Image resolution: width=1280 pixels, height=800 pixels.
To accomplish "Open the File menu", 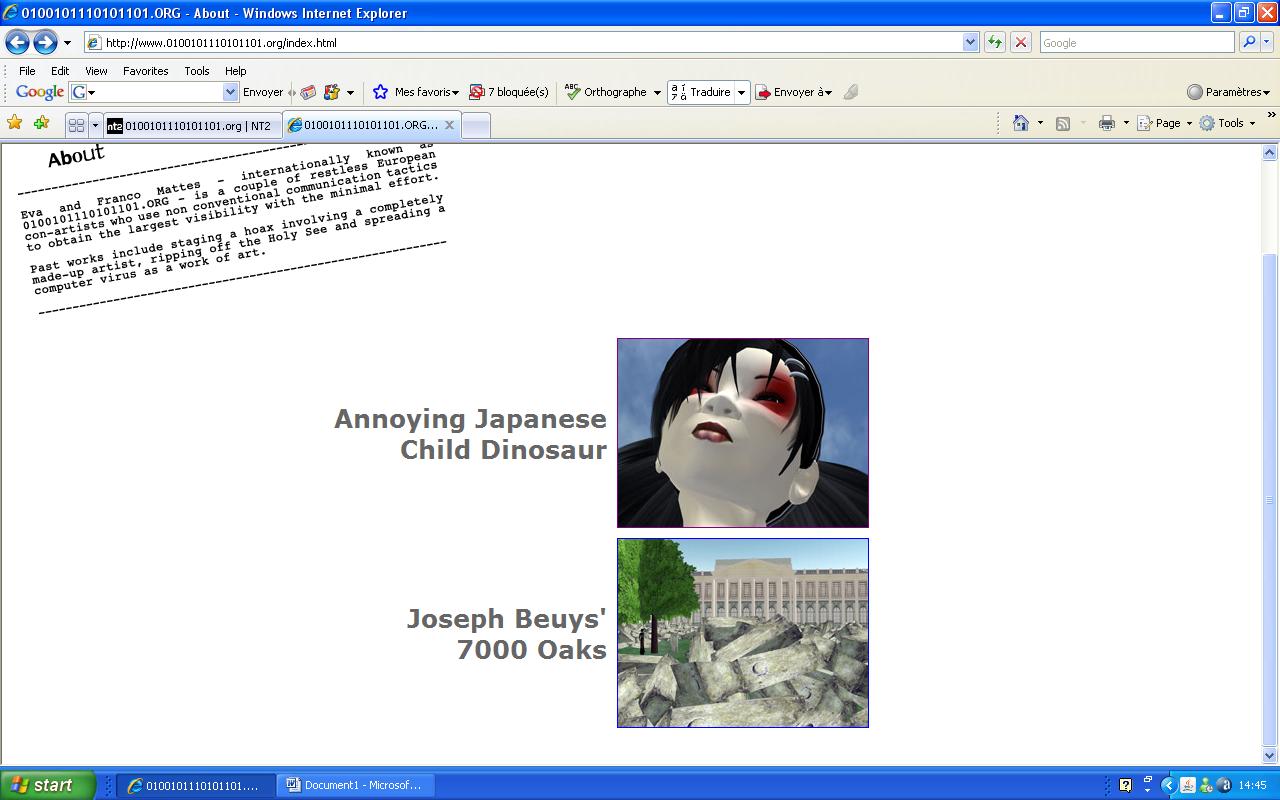I will tap(27, 71).
